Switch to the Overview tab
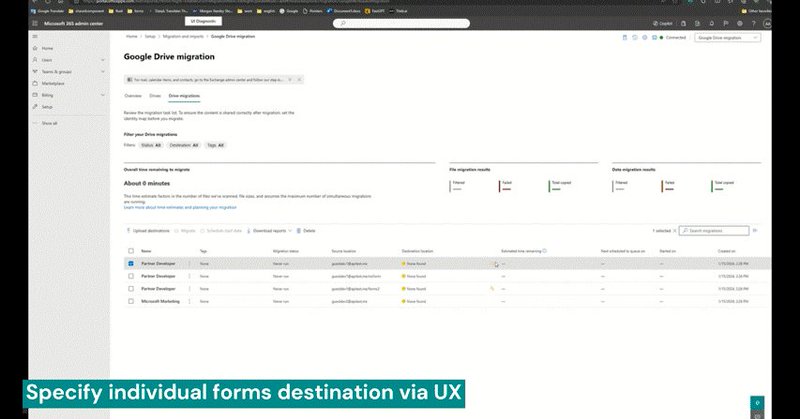Viewport: 800px width, 419px height. click(x=133, y=96)
